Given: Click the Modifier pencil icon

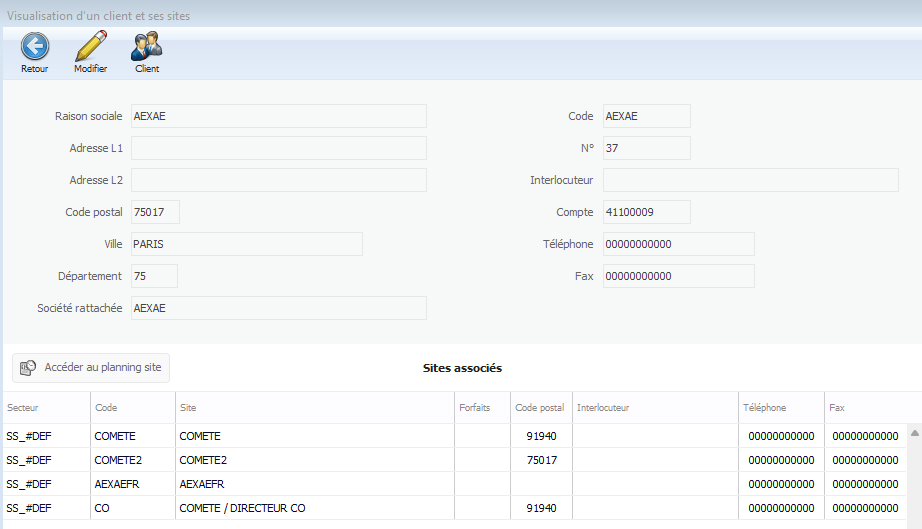Looking at the screenshot, I should pos(90,46).
